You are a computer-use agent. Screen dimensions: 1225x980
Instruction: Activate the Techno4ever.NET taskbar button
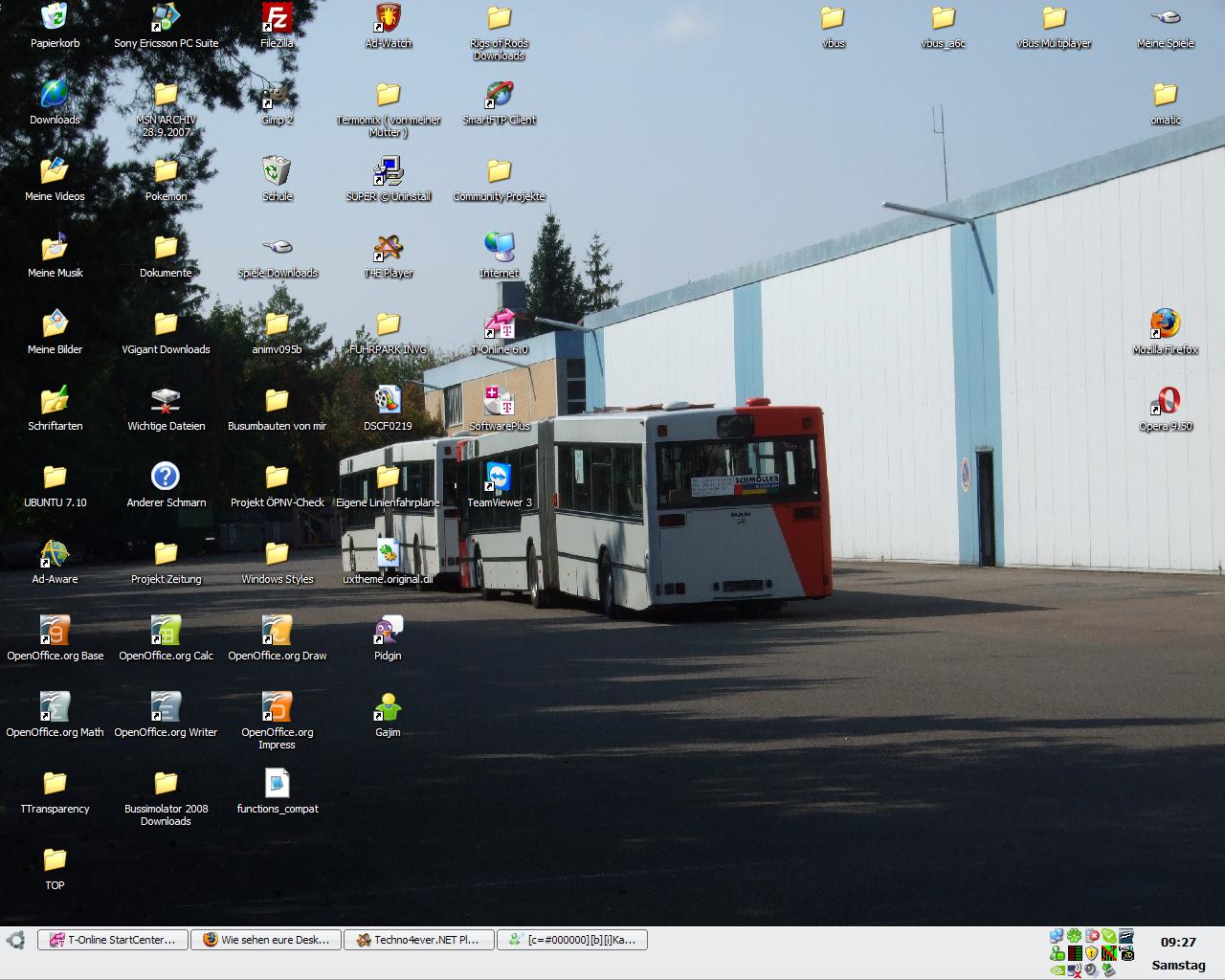pyautogui.click(x=418, y=940)
